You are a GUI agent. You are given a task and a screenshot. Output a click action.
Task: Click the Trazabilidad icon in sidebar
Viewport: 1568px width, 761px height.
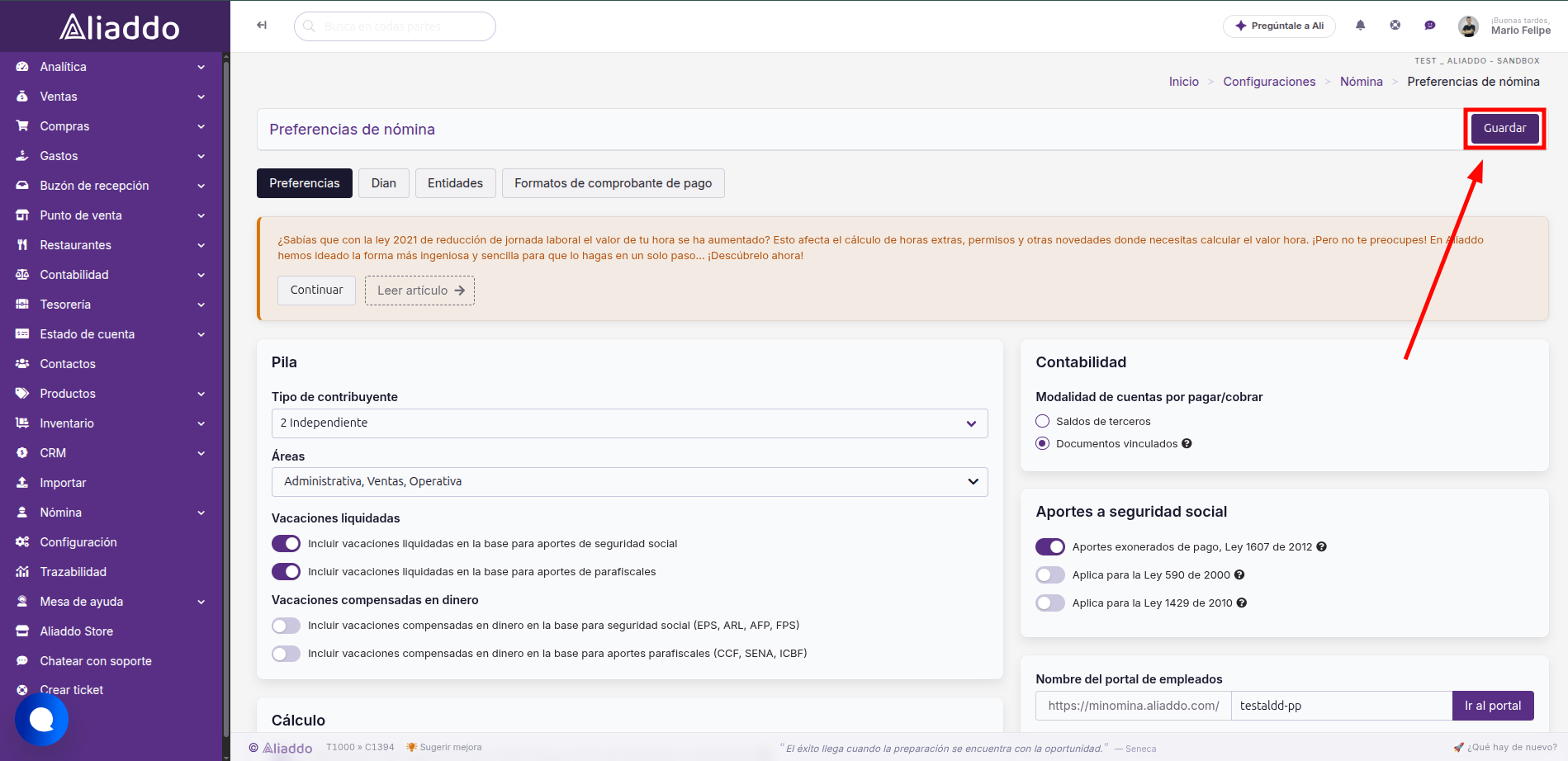(x=22, y=572)
